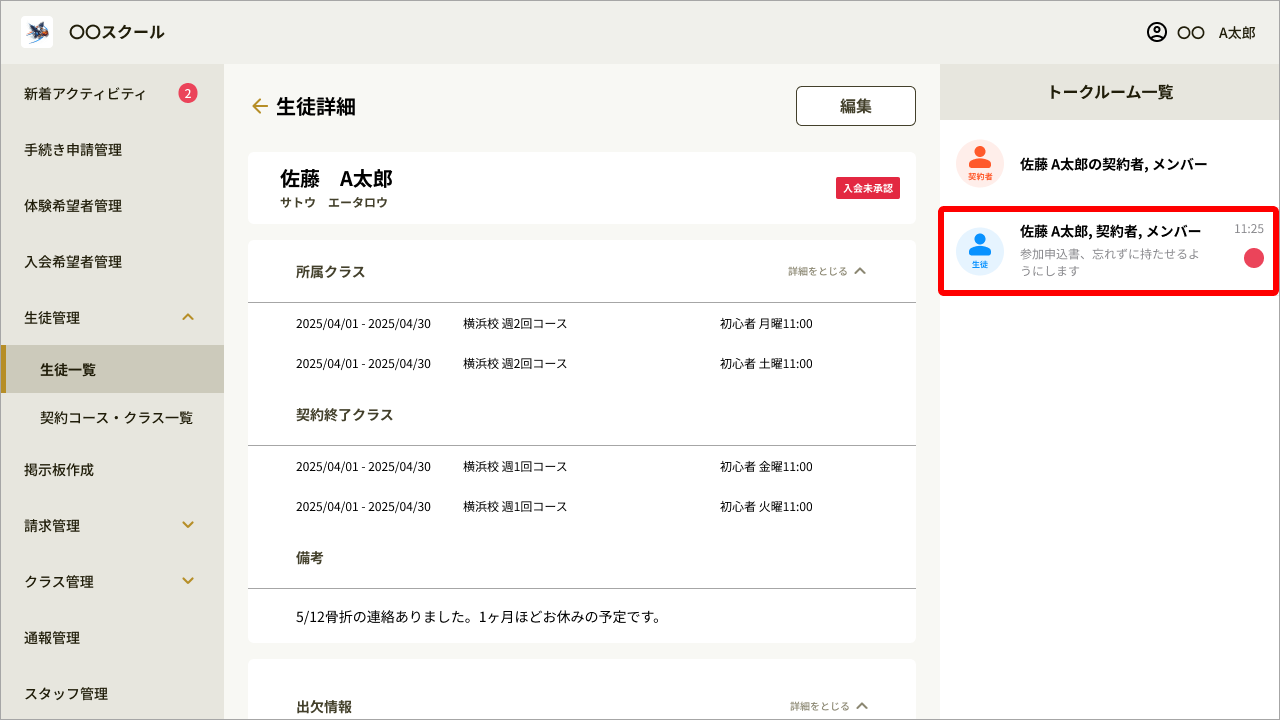The image size is (1280, 720).
Task: Click the school logo icon
Action: tap(37, 32)
